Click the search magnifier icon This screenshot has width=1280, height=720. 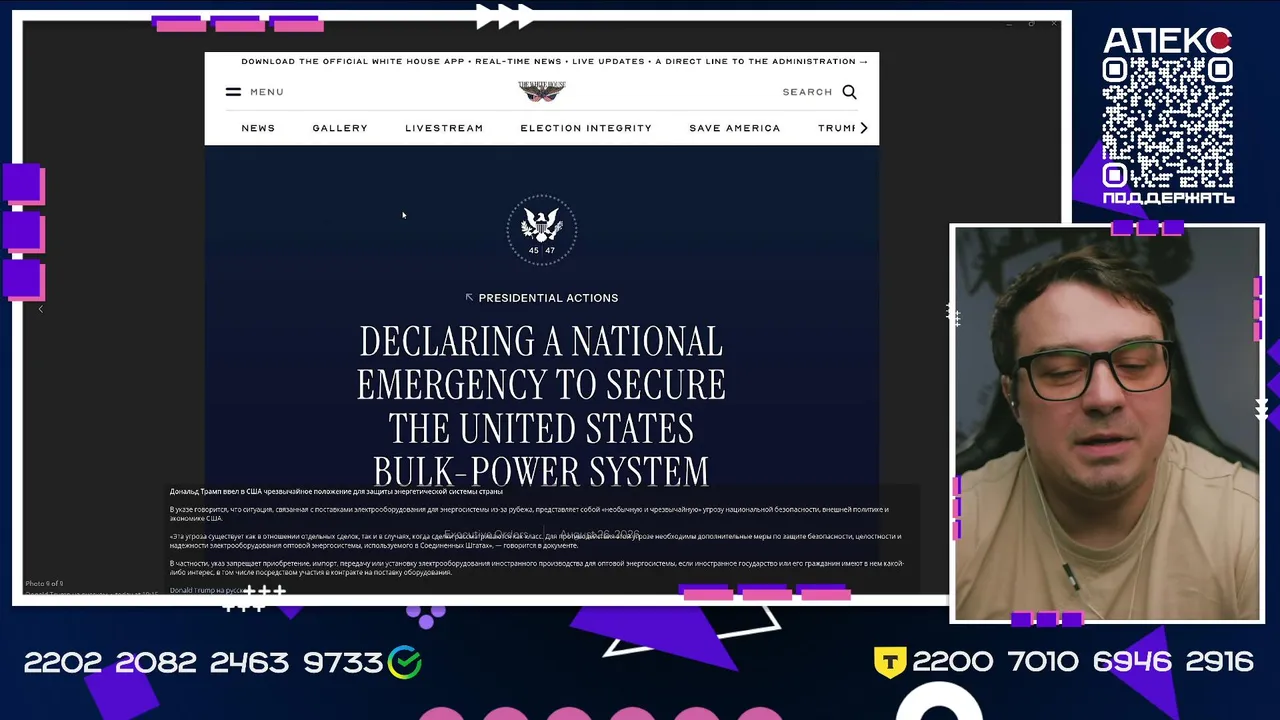849,92
